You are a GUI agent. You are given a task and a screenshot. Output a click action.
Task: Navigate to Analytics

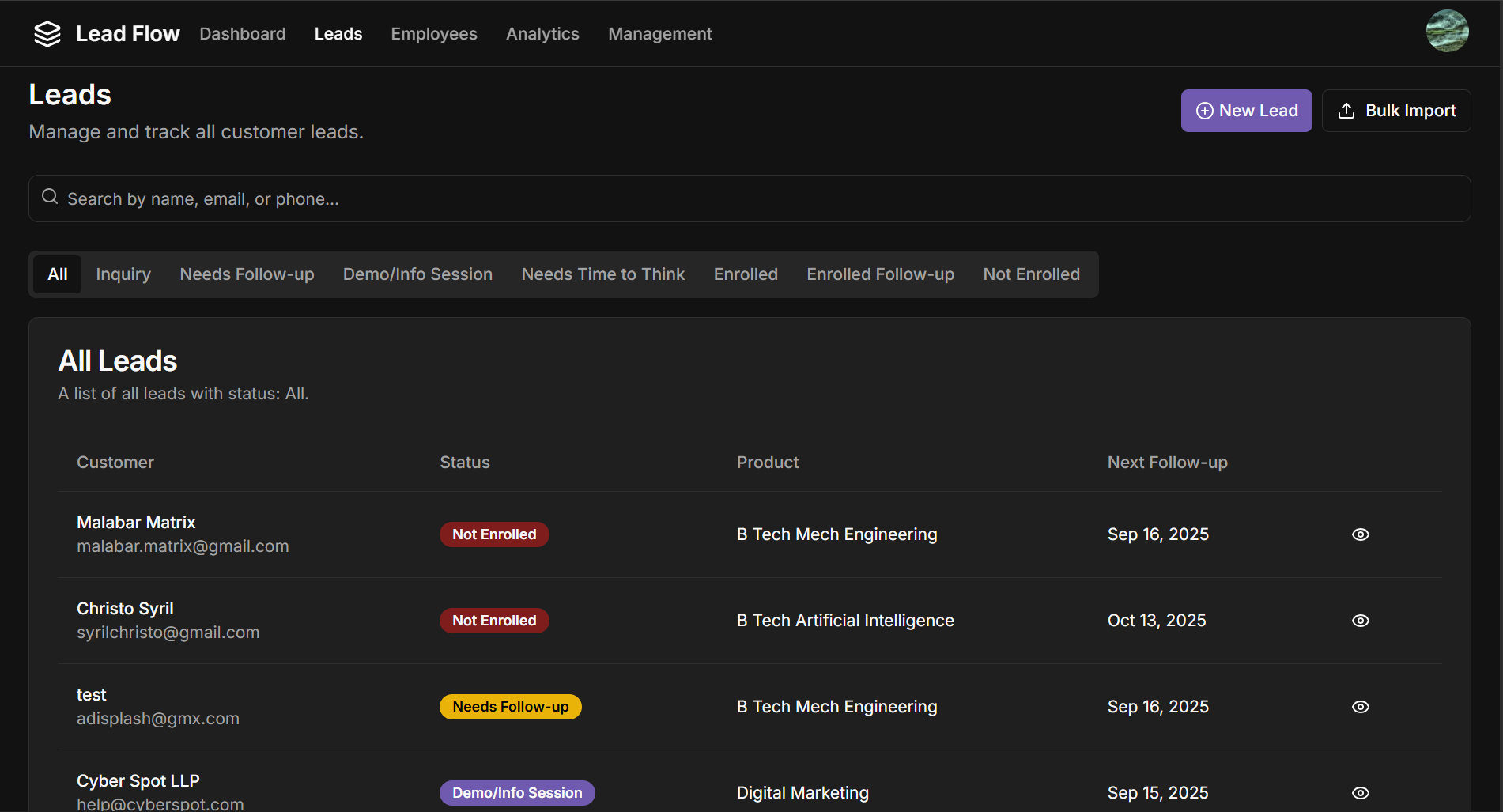coord(542,34)
